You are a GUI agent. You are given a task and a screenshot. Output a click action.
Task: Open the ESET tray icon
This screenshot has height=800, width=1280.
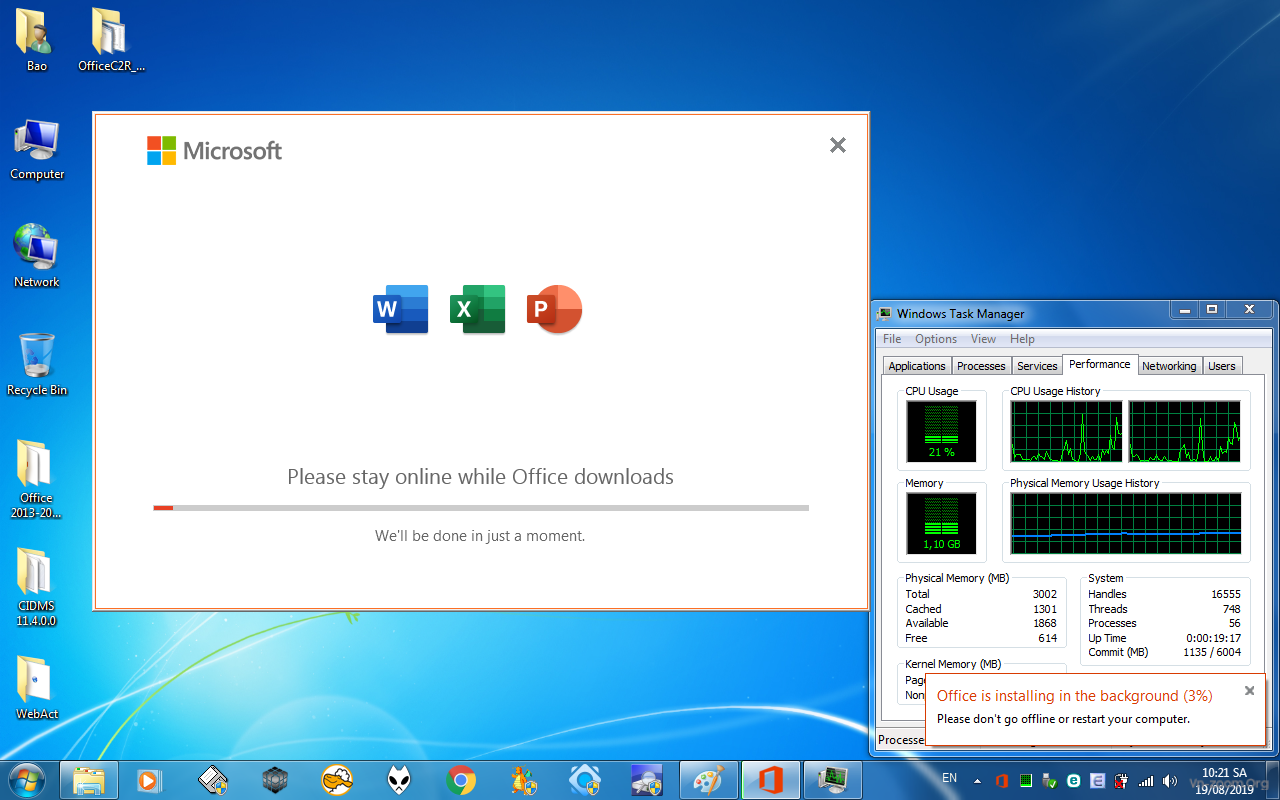[1074, 781]
